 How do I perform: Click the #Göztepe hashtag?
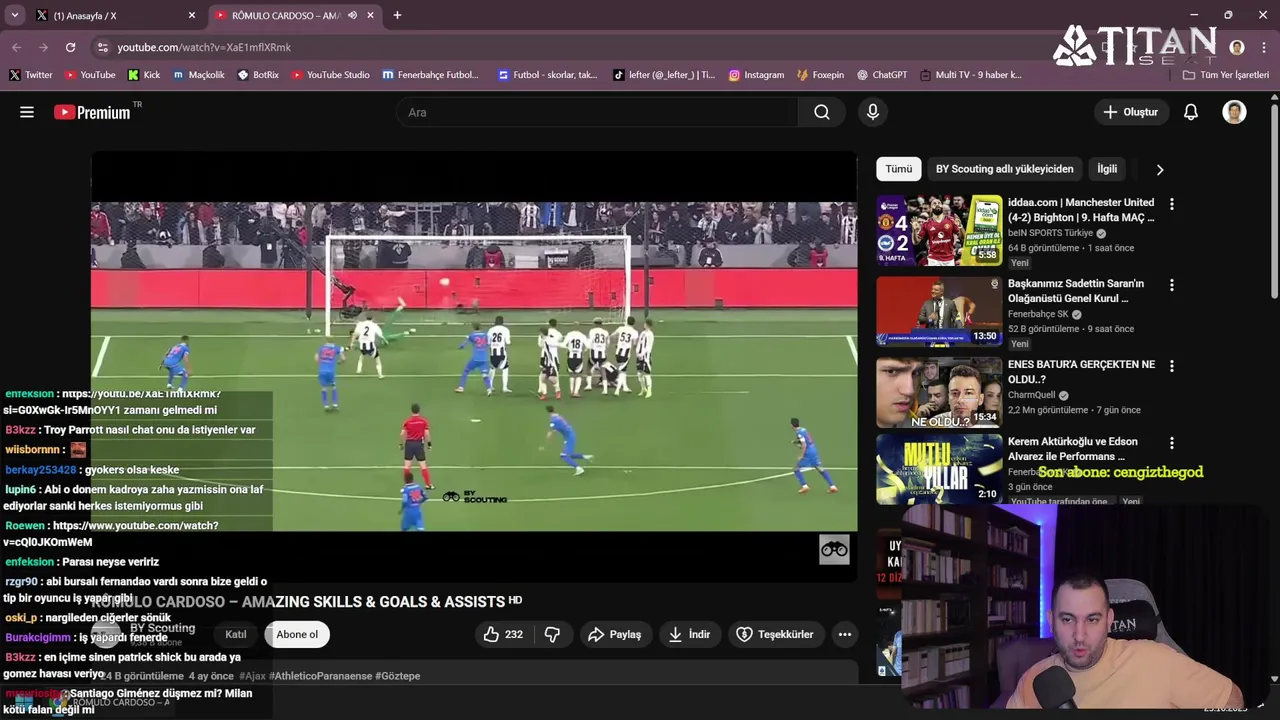click(x=397, y=676)
